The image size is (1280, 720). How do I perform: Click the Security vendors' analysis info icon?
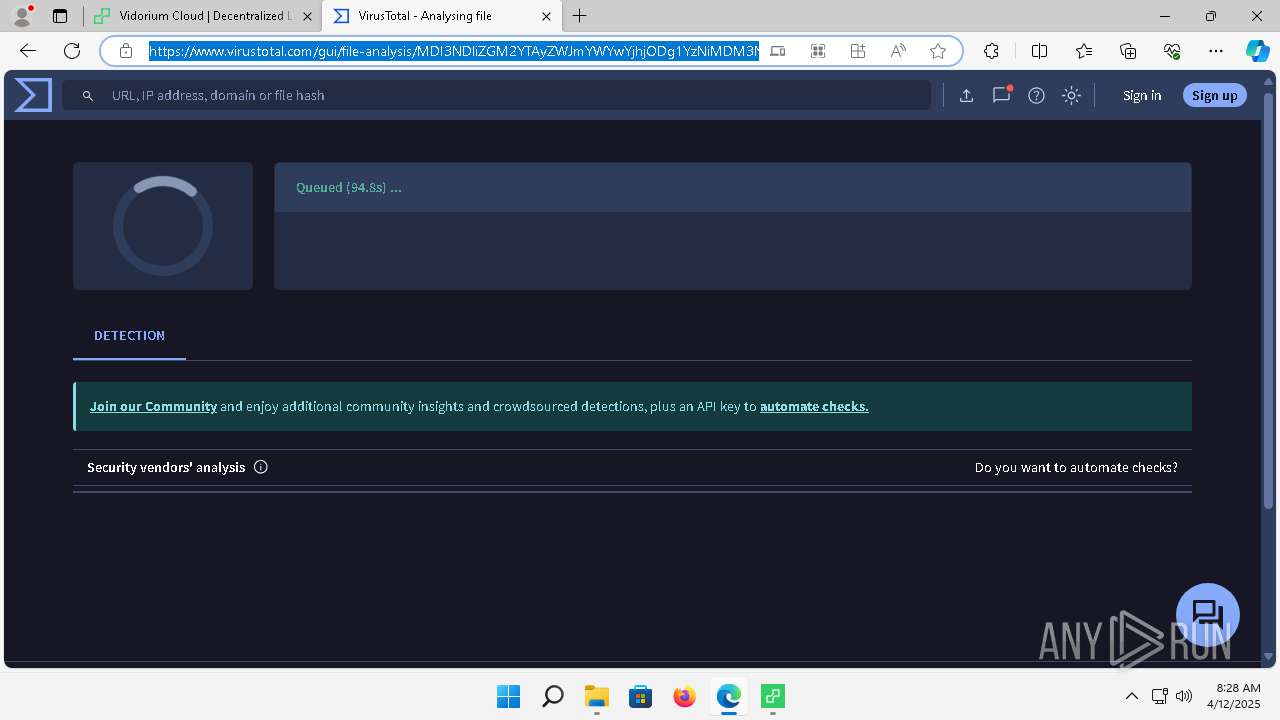[261, 467]
